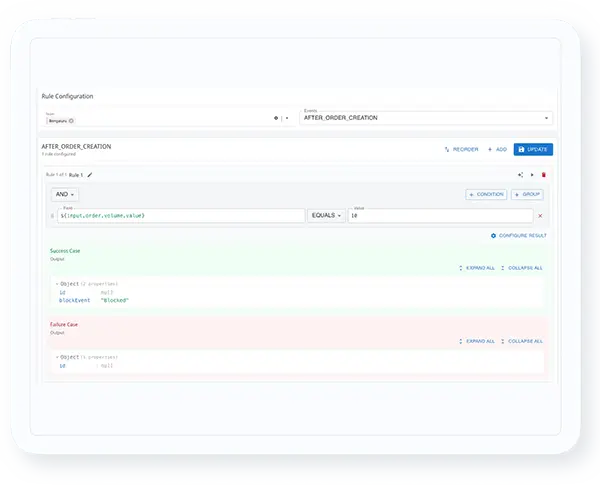This screenshot has width=600, height=485.
Task: Click the id property in Failure Case output
Action: (62, 366)
